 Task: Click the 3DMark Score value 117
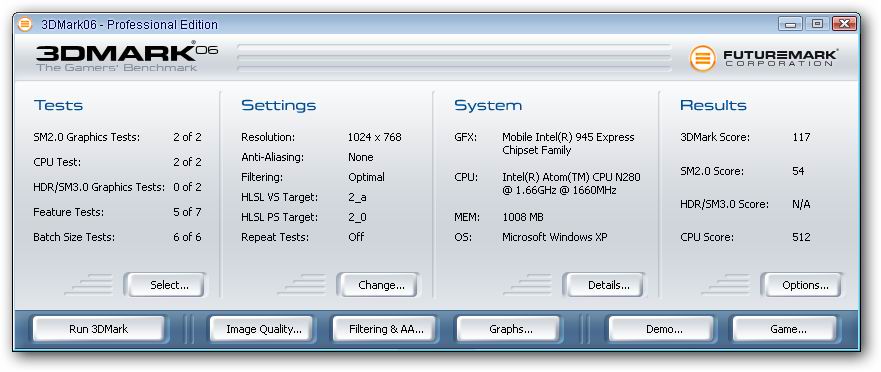click(801, 137)
